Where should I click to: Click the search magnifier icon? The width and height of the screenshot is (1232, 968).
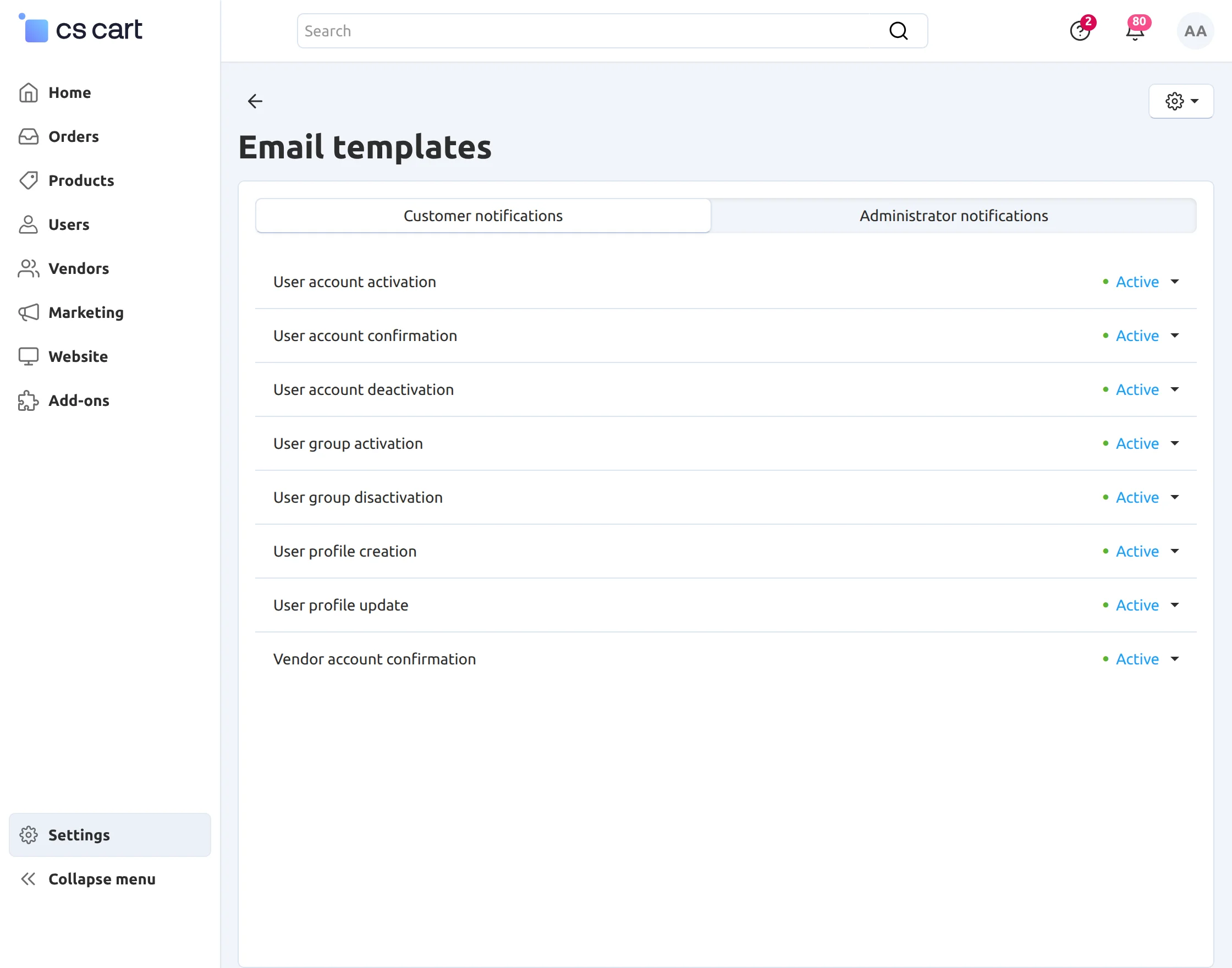click(898, 31)
